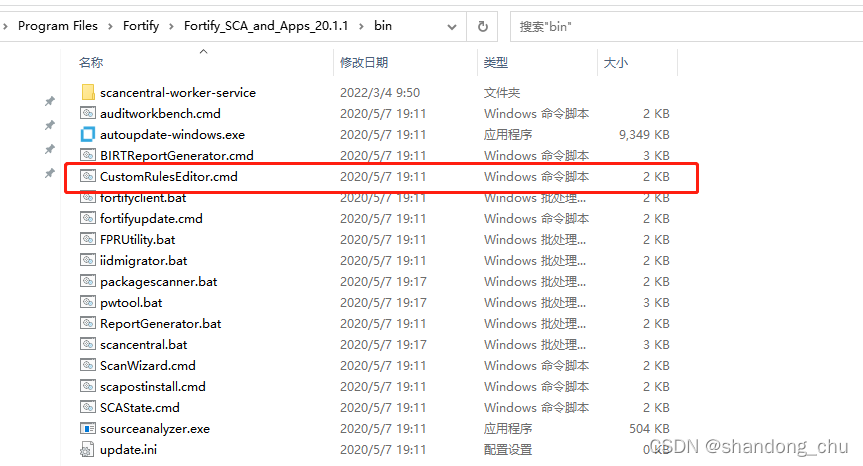Click the packagescanner.bat file icon

pyautogui.click(x=88, y=281)
